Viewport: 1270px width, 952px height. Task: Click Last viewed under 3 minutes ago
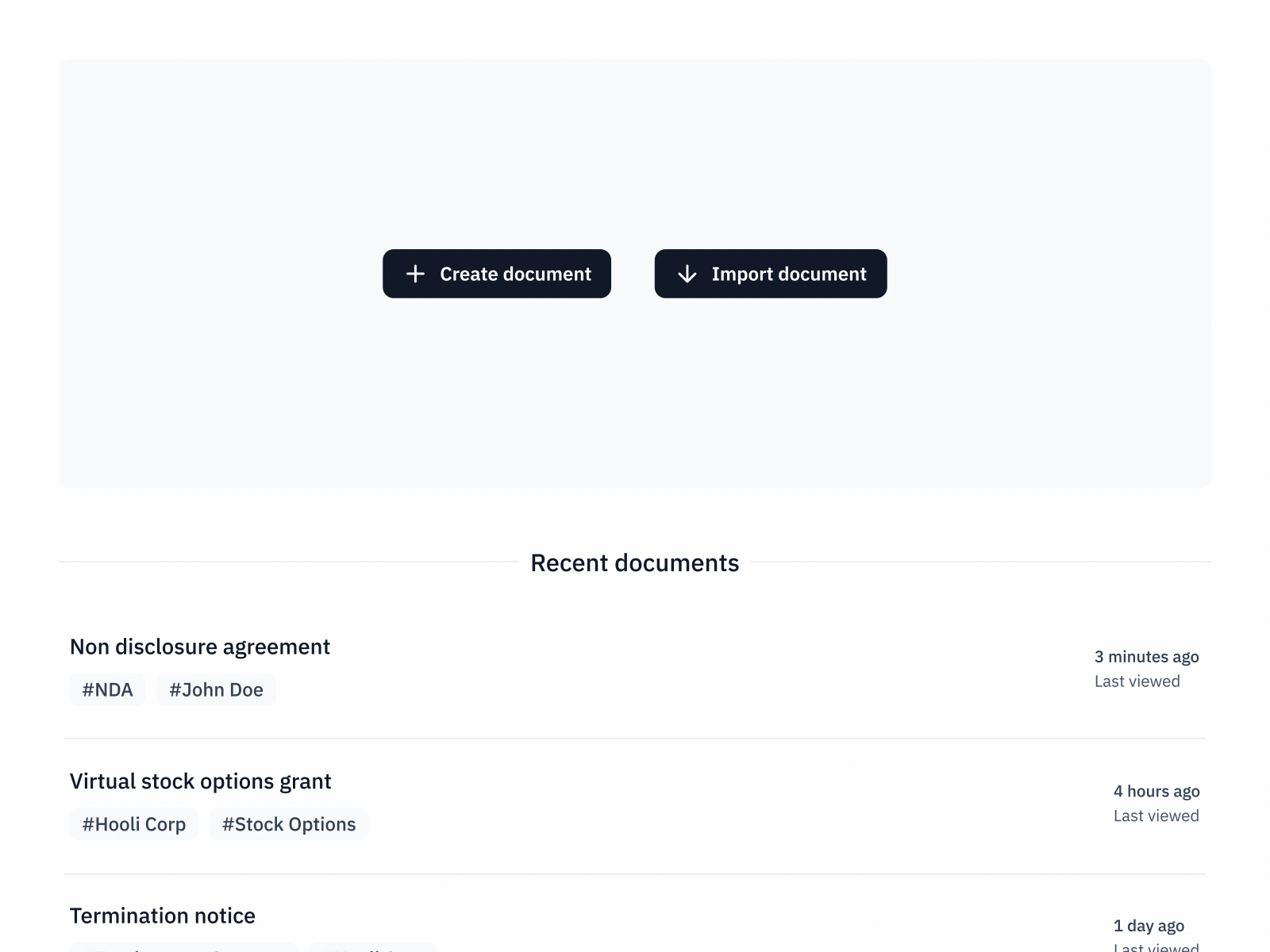coord(1137,681)
